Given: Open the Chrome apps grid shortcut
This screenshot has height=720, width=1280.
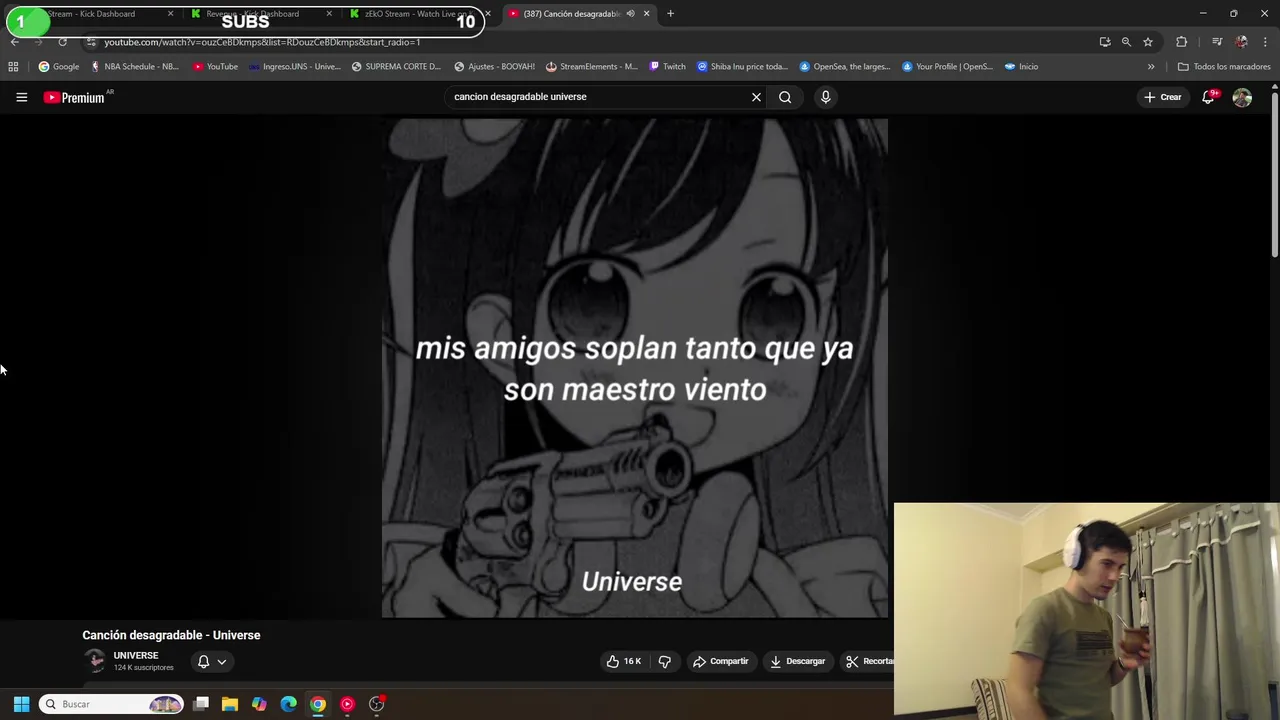Looking at the screenshot, I should coord(13,67).
